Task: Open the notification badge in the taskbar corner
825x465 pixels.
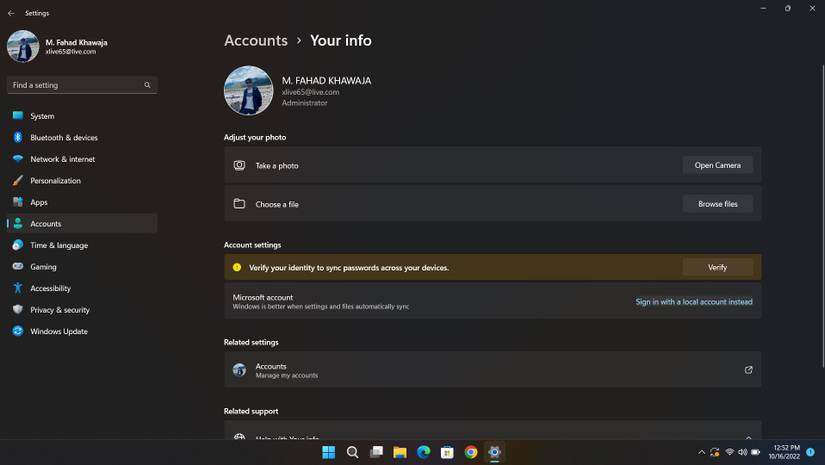Action: point(810,452)
